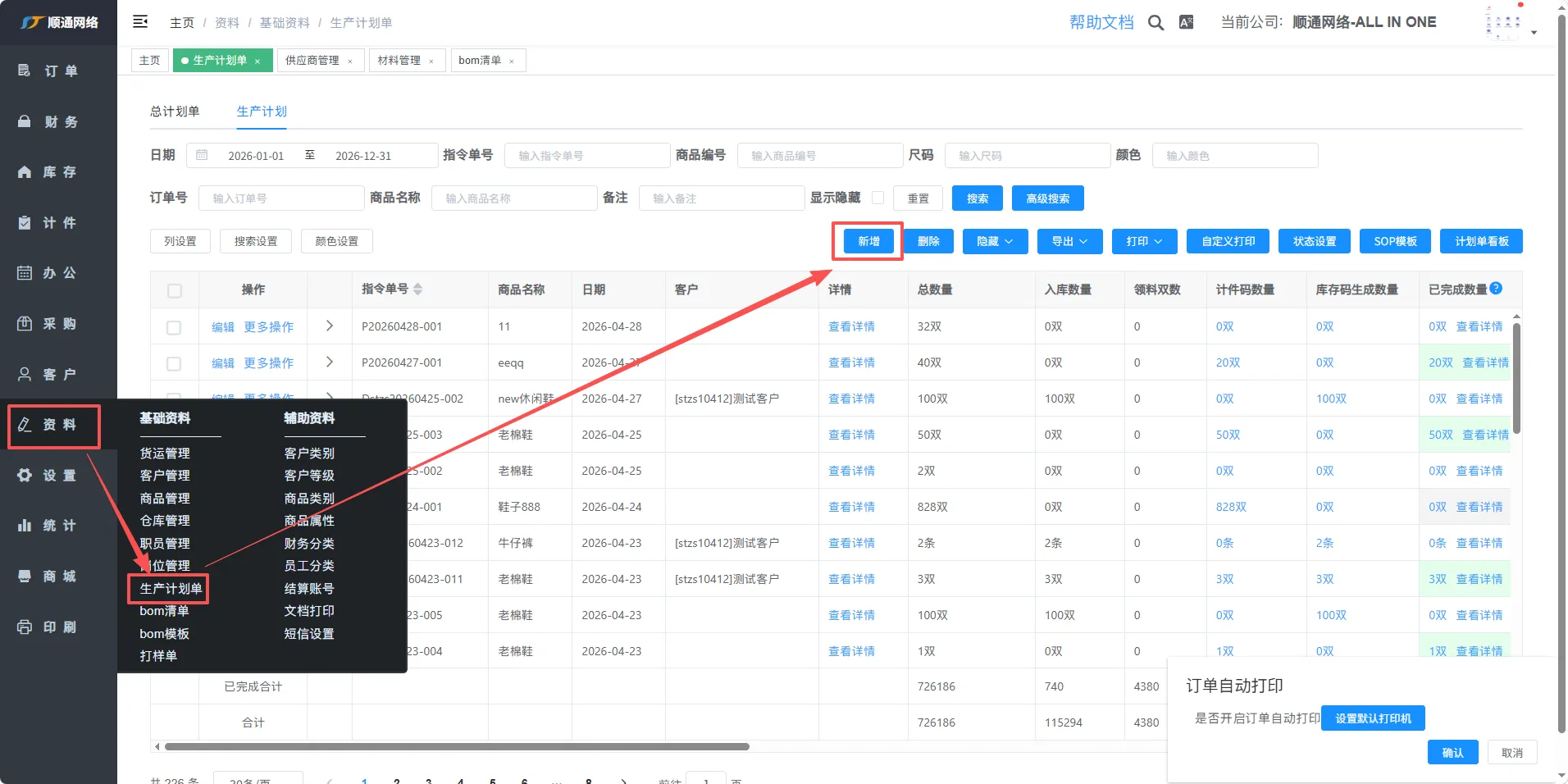Open the 统计 statistics sidebar icon
This screenshot has width=1568, height=784.
[x=25, y=526]
